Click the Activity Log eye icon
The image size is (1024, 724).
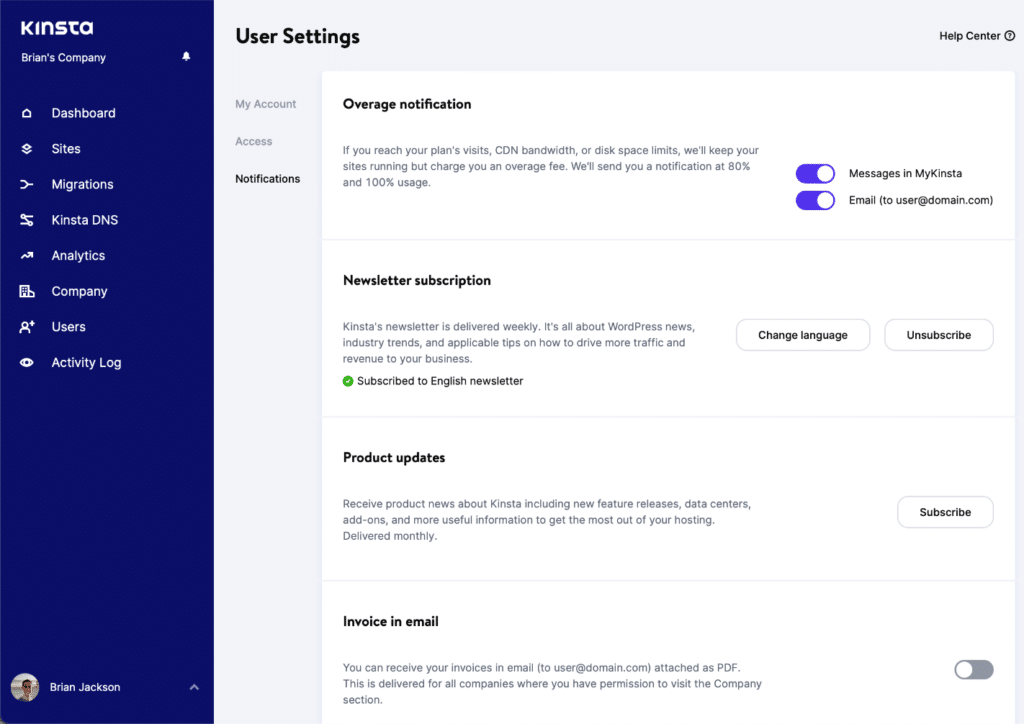[26, 362]
